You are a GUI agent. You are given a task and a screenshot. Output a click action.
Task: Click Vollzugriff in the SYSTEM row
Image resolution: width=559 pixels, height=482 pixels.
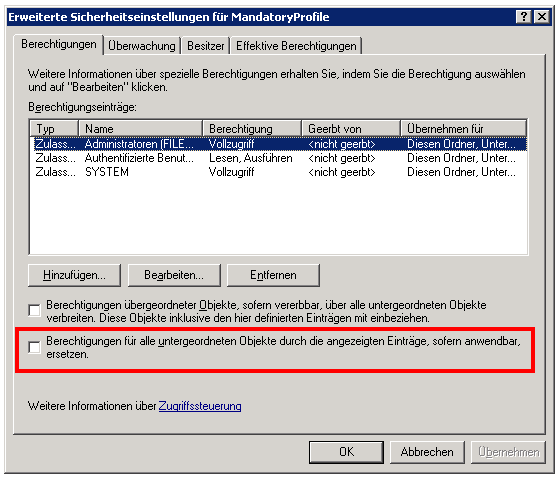tap(232, 172)
